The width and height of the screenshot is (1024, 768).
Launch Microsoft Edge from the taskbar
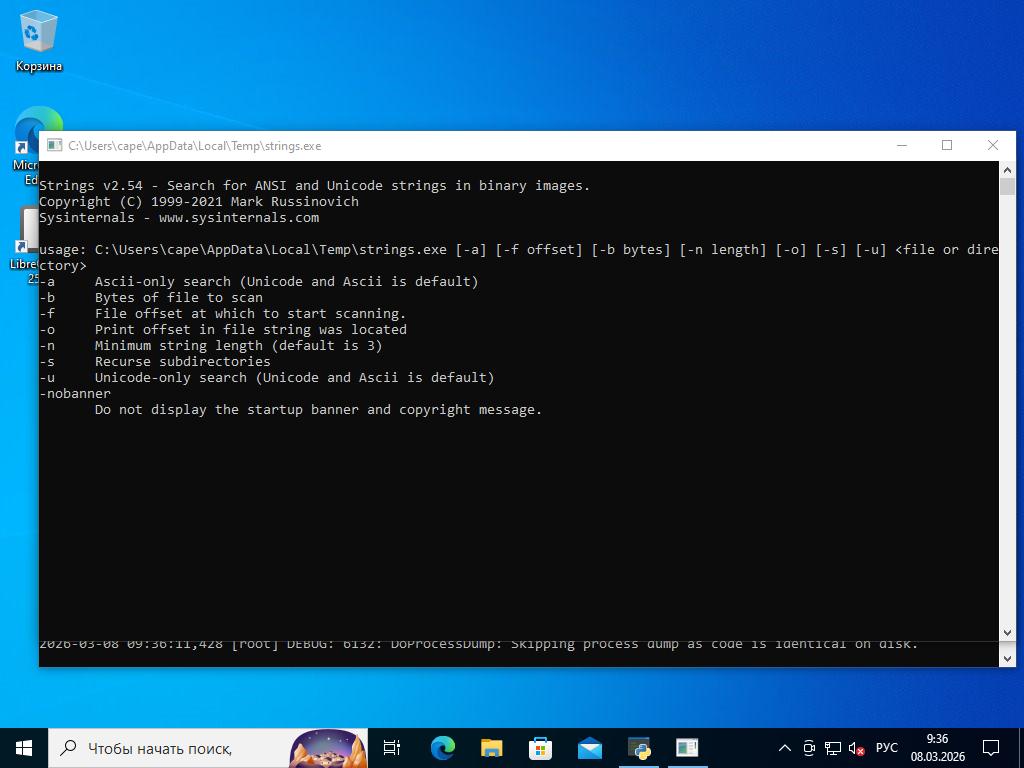pos(442,747)
